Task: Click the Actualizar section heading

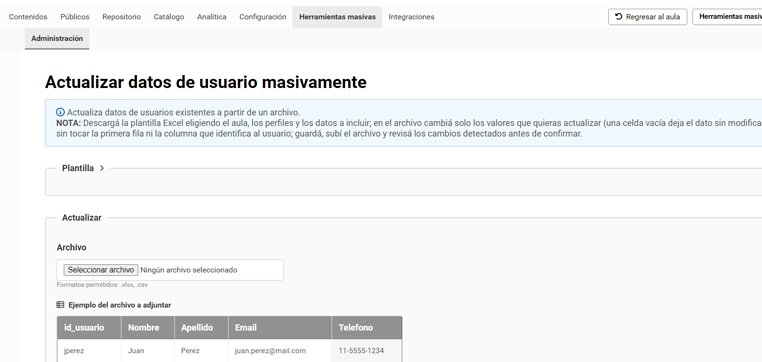Action: (x=82, y=218)
